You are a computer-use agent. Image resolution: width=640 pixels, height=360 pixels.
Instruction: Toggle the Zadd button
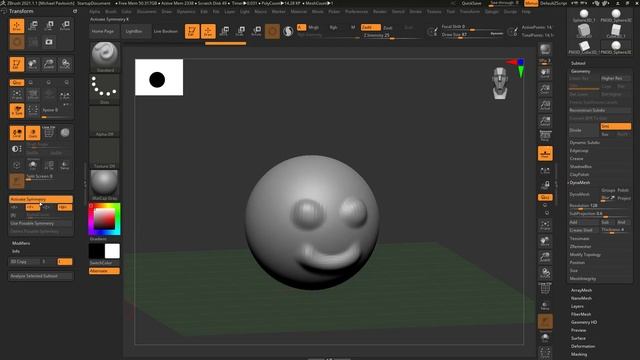pos(371,27)
